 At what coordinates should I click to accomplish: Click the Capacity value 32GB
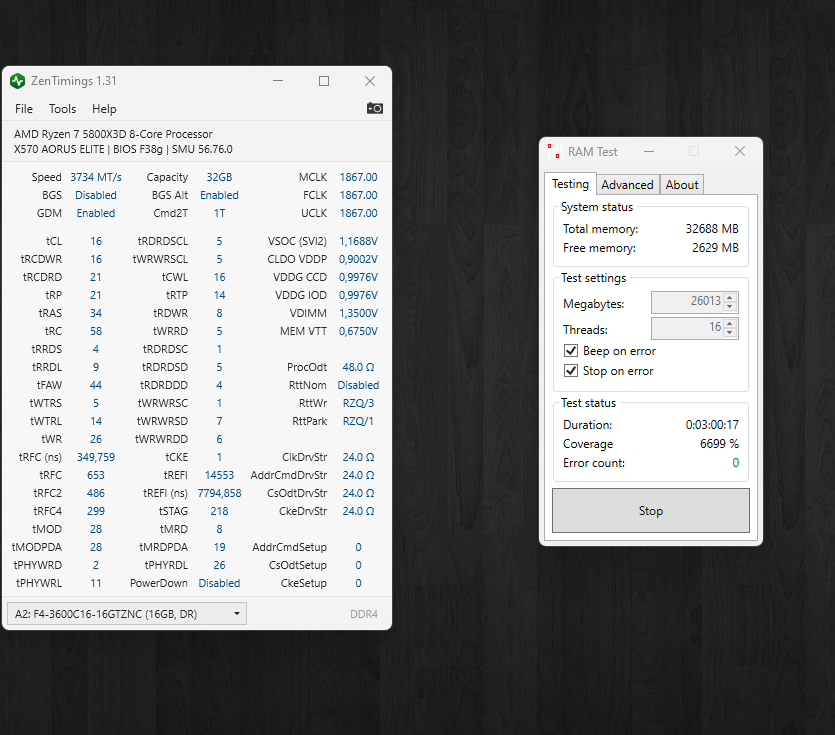219,177
